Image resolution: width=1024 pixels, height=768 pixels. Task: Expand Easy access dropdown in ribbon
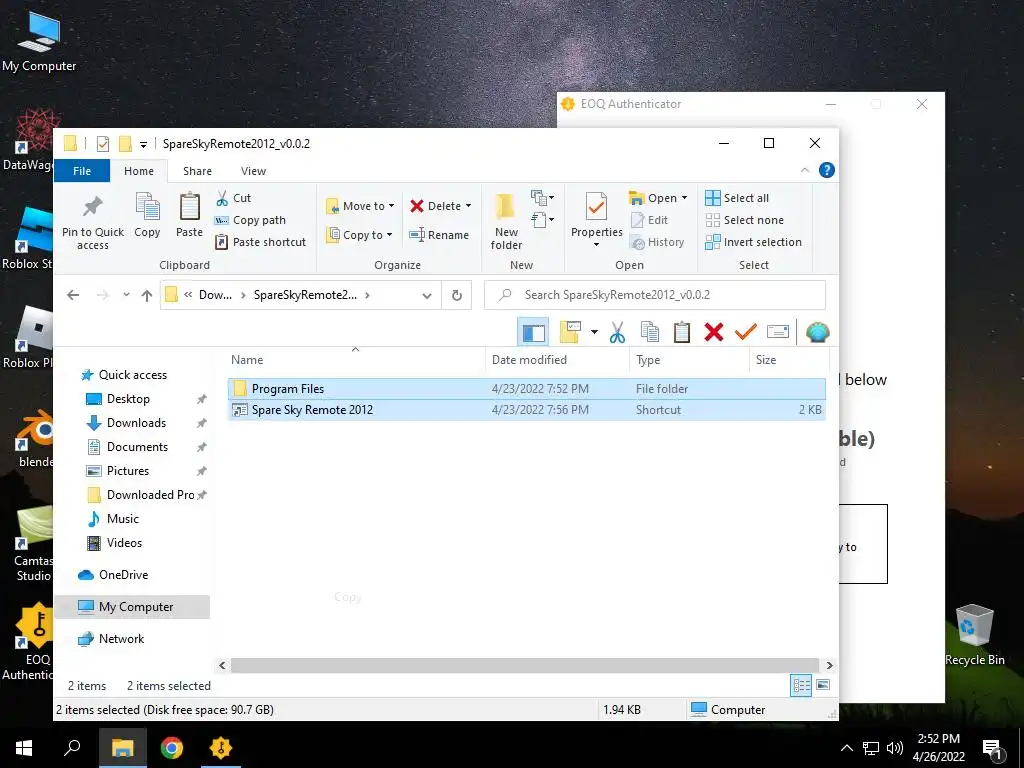543,219
